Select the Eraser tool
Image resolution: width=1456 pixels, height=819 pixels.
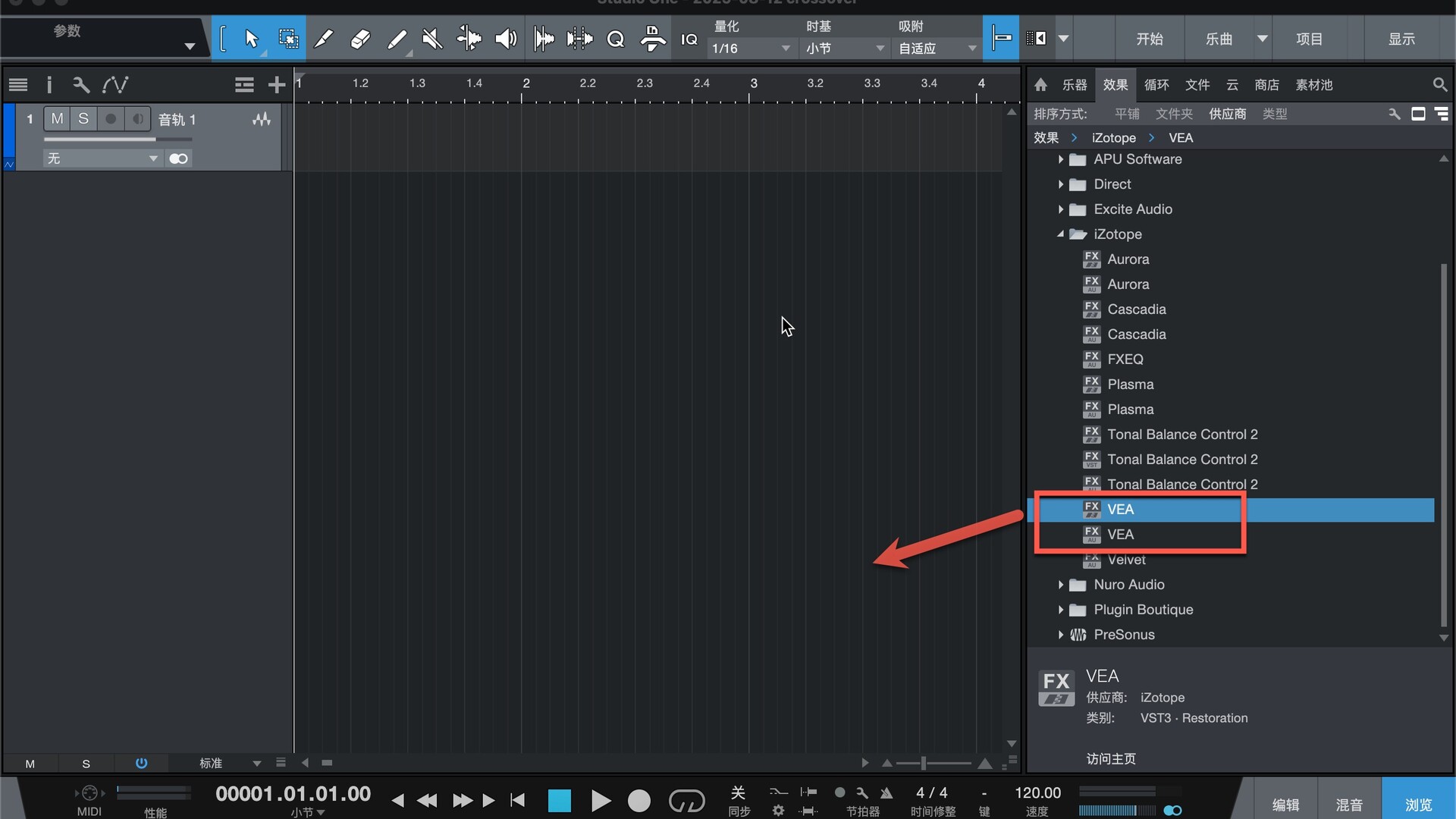360,39
